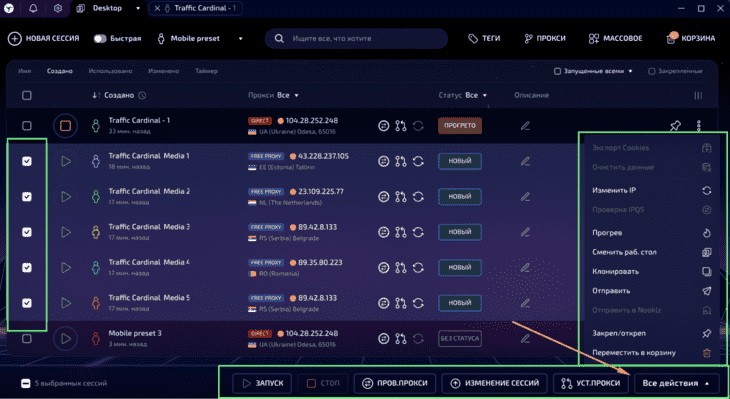
Task: Open the settings gear icon in title bar
Action: [x=58, y=8]
